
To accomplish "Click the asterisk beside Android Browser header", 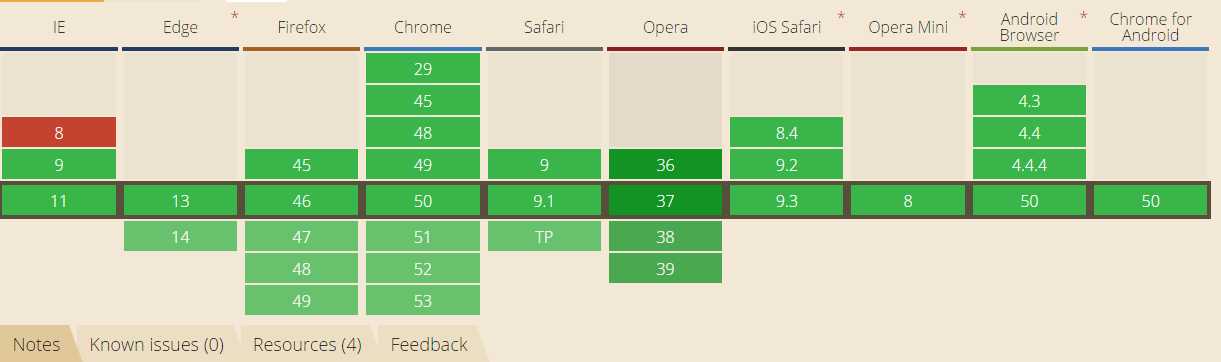I will click(x=1085, y=17).
